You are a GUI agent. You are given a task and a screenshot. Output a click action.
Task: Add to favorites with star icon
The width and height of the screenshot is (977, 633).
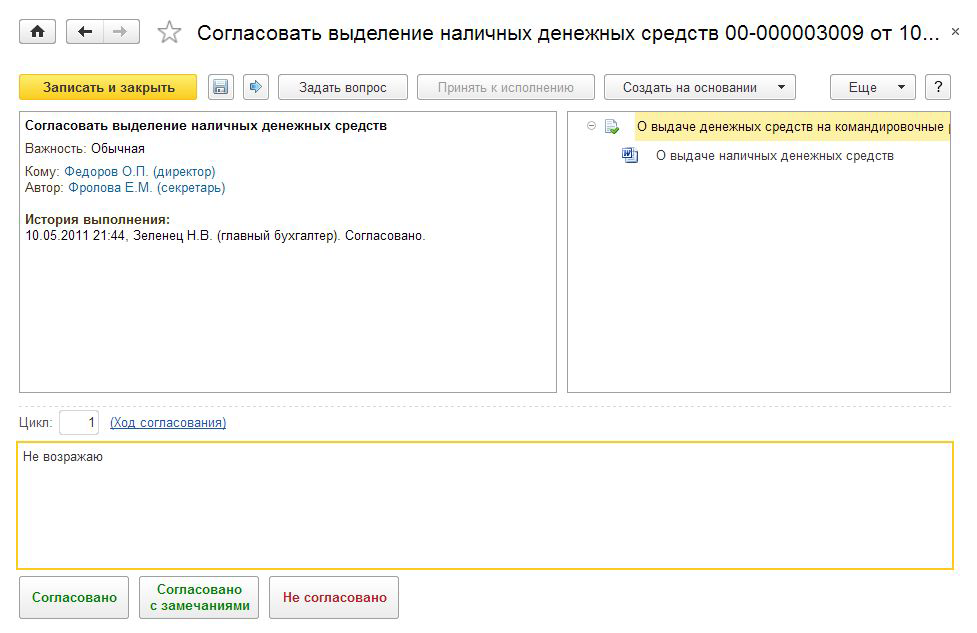click(169, 32)
